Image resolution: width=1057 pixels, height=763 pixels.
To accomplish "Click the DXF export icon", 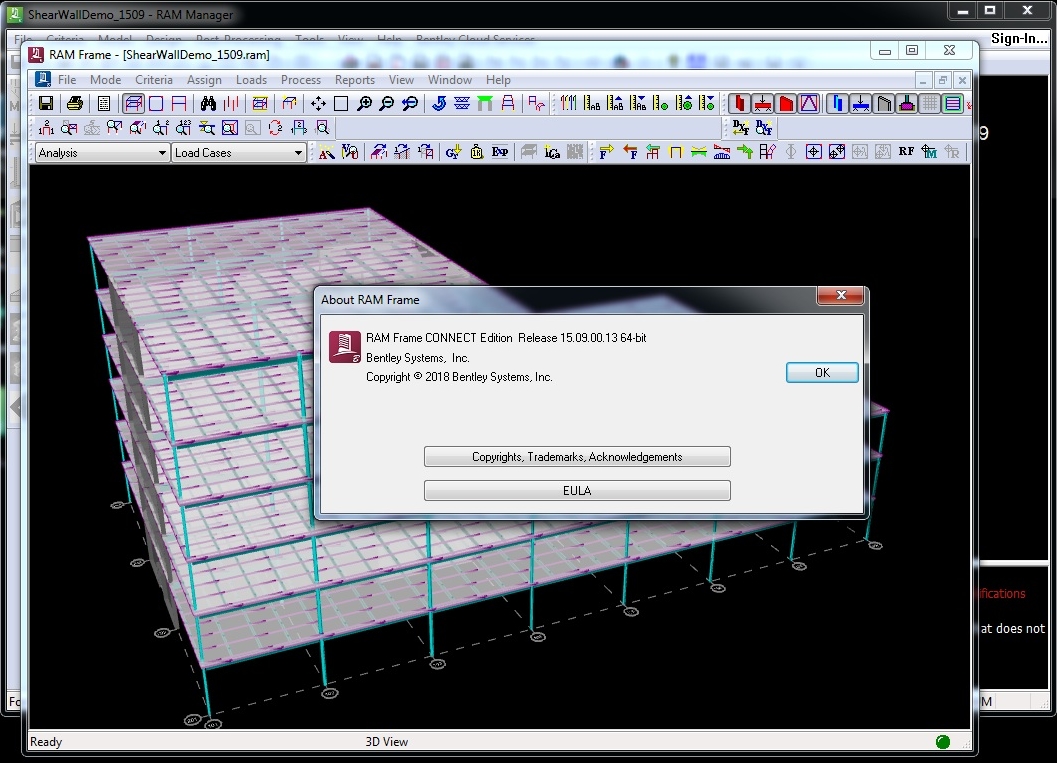I will [x=740, y=127].
